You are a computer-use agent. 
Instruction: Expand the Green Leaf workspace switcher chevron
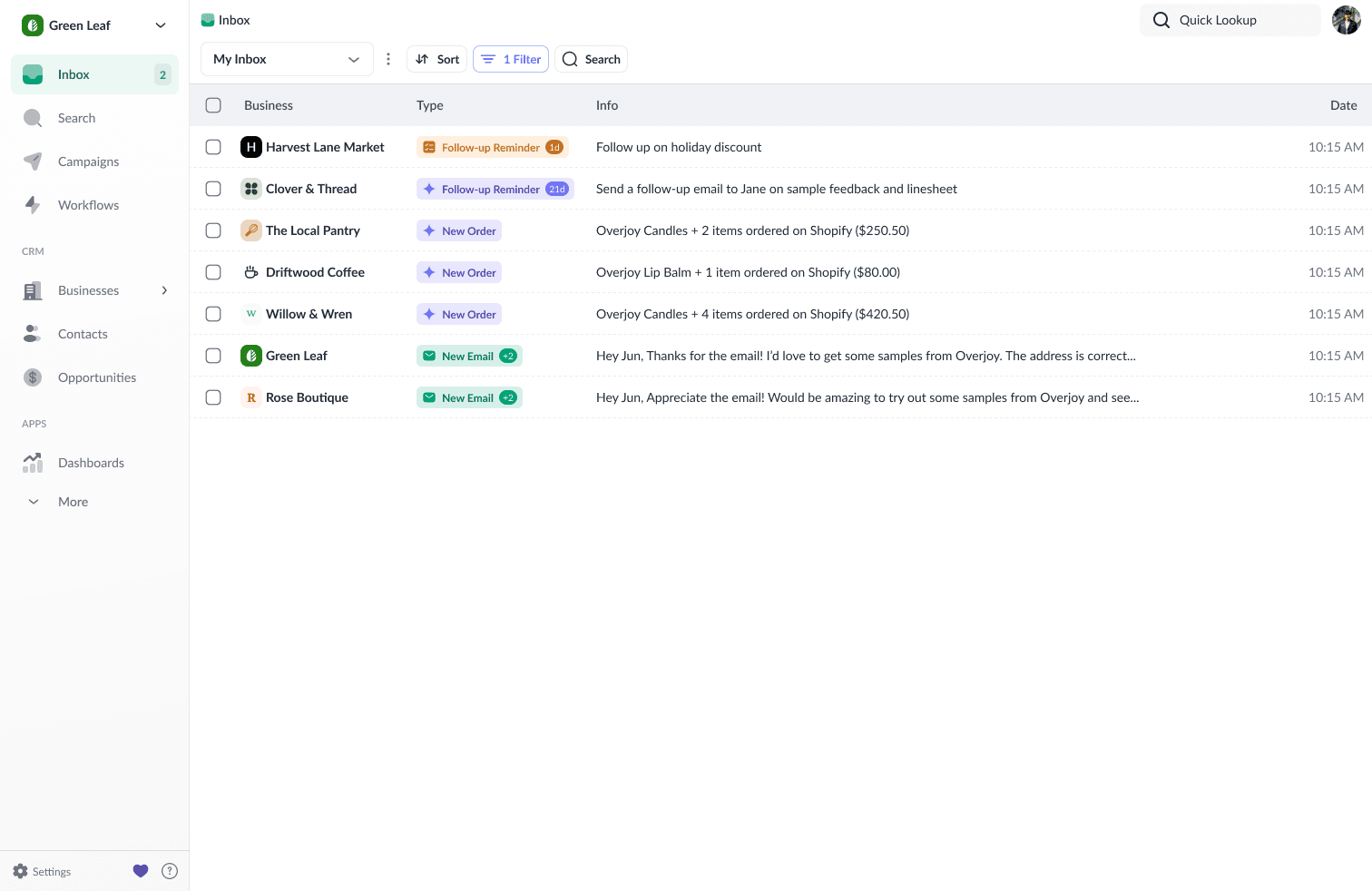tap(161, 25)
